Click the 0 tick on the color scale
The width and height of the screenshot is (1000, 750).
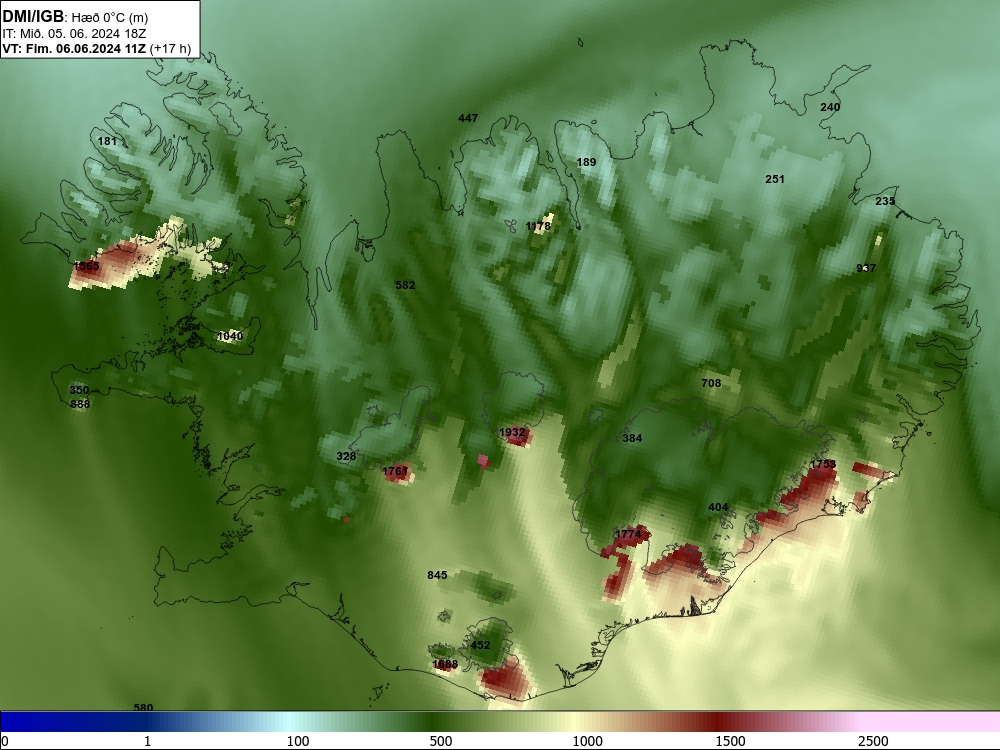(x=6, y=741)
